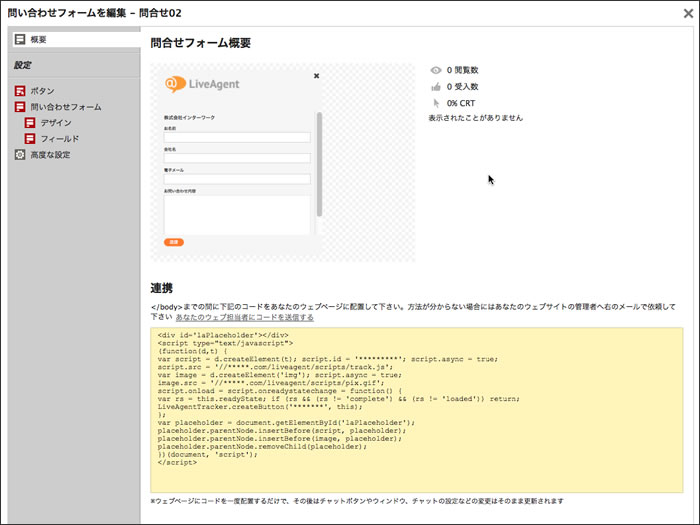Open the 概要 overview tab
This screenshot has height=525, width=700.
76,39
